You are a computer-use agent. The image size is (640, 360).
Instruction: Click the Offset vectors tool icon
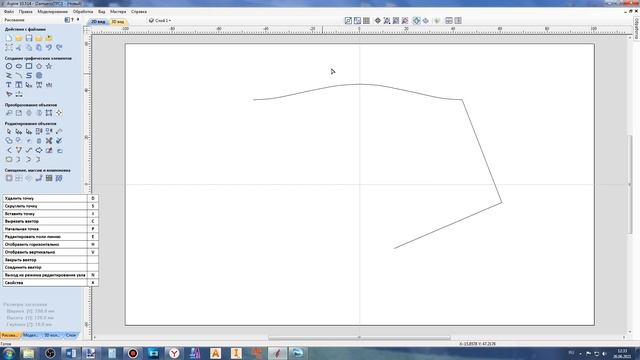(x=9, y=178)
